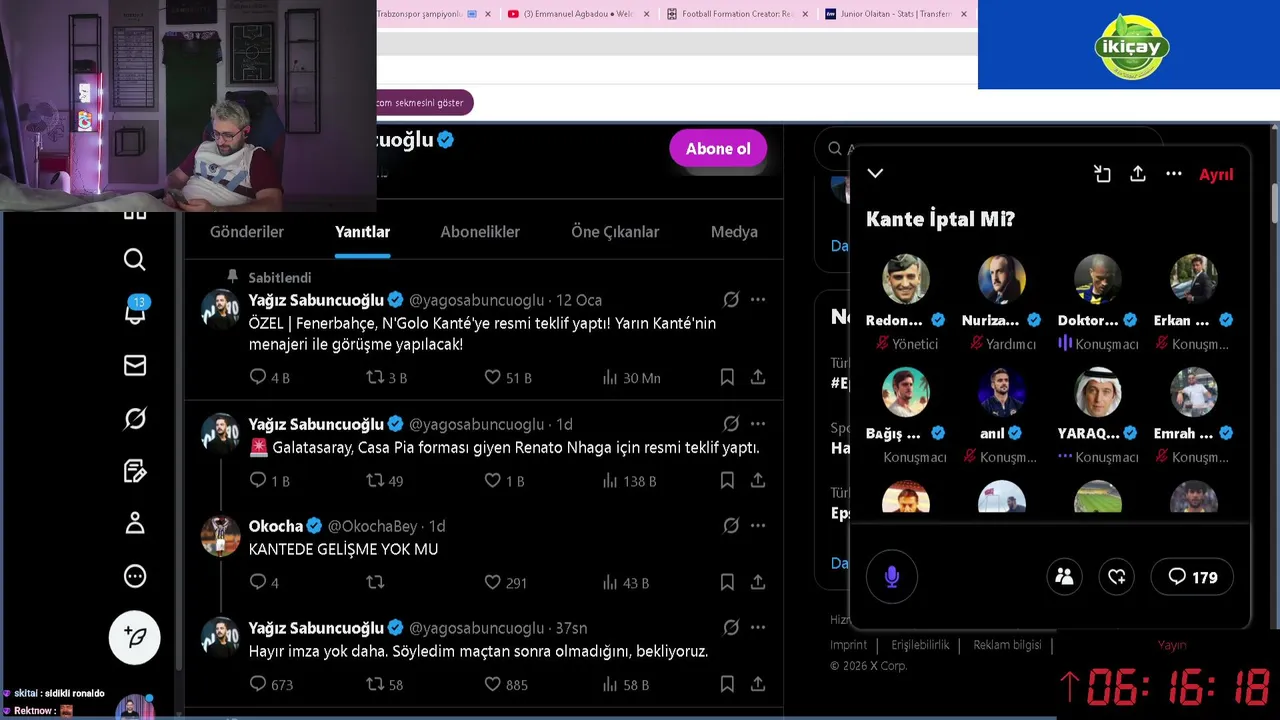Open the Profile person icon in sidebar
Image resolution: width=1280 pixels, height=720 pixels.
[x=135, y=523]
